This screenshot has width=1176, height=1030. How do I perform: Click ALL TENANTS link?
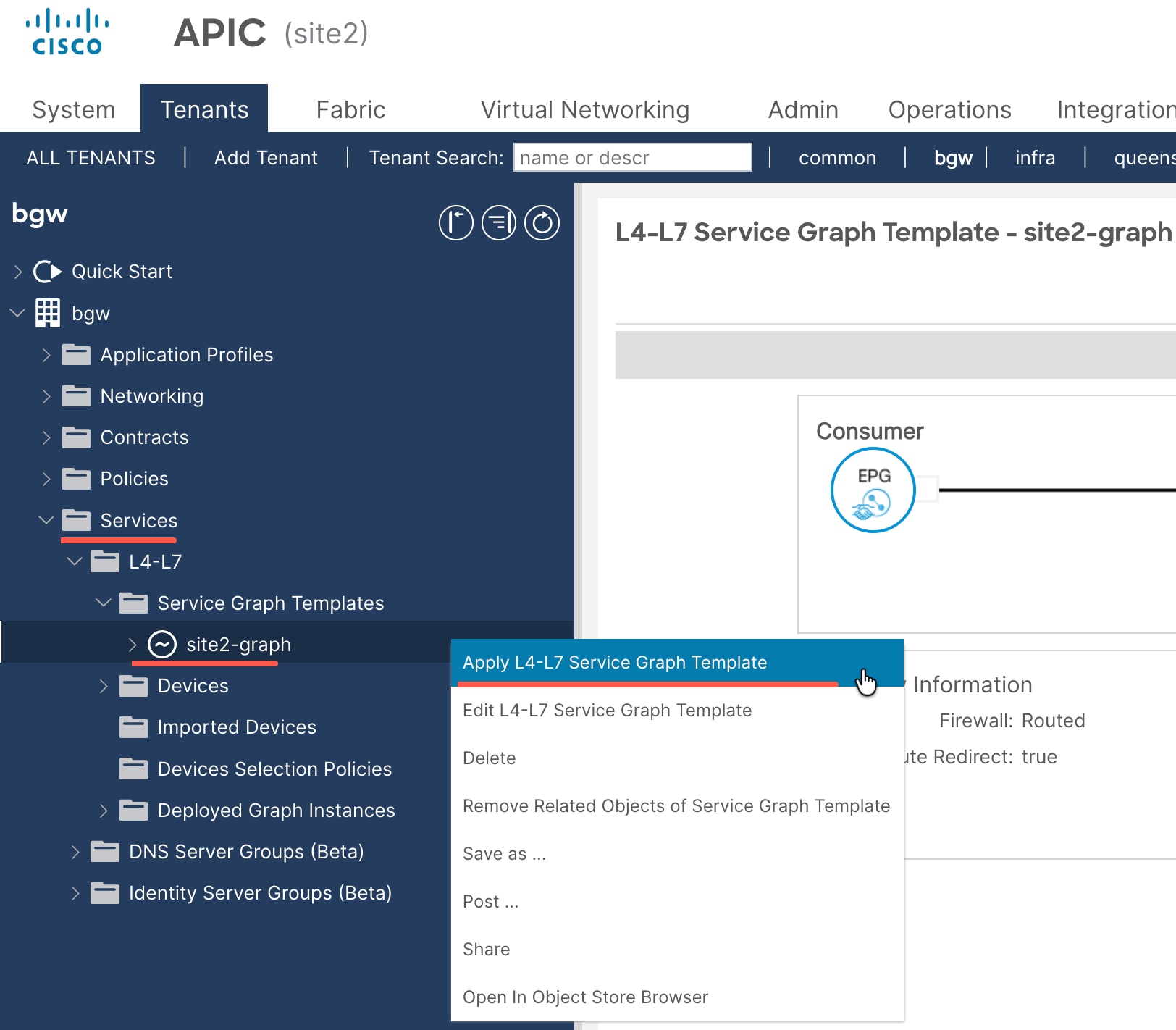(91, 158)
